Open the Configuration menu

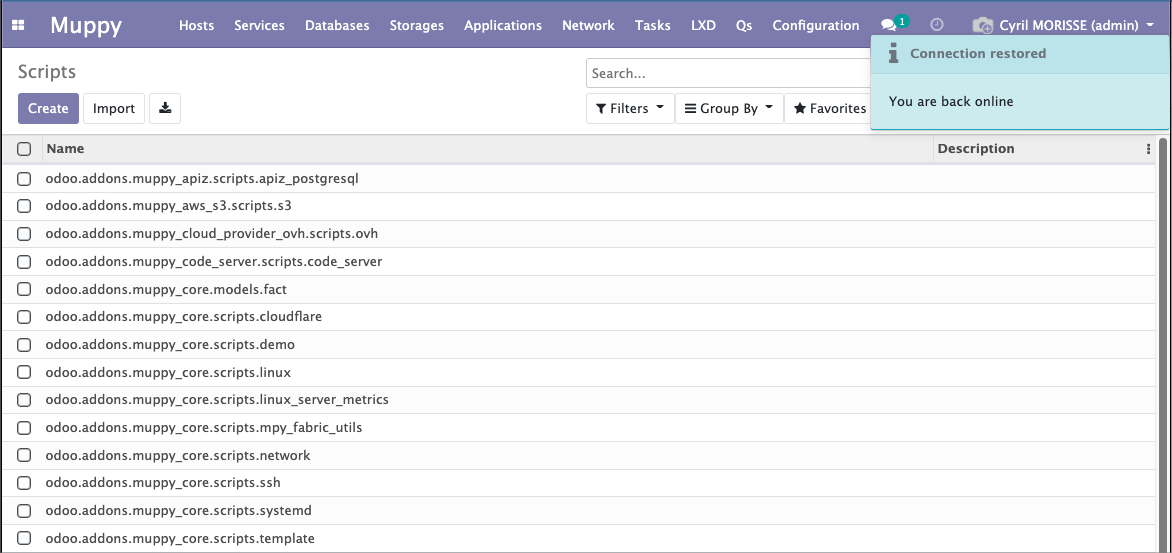[815, 25]
